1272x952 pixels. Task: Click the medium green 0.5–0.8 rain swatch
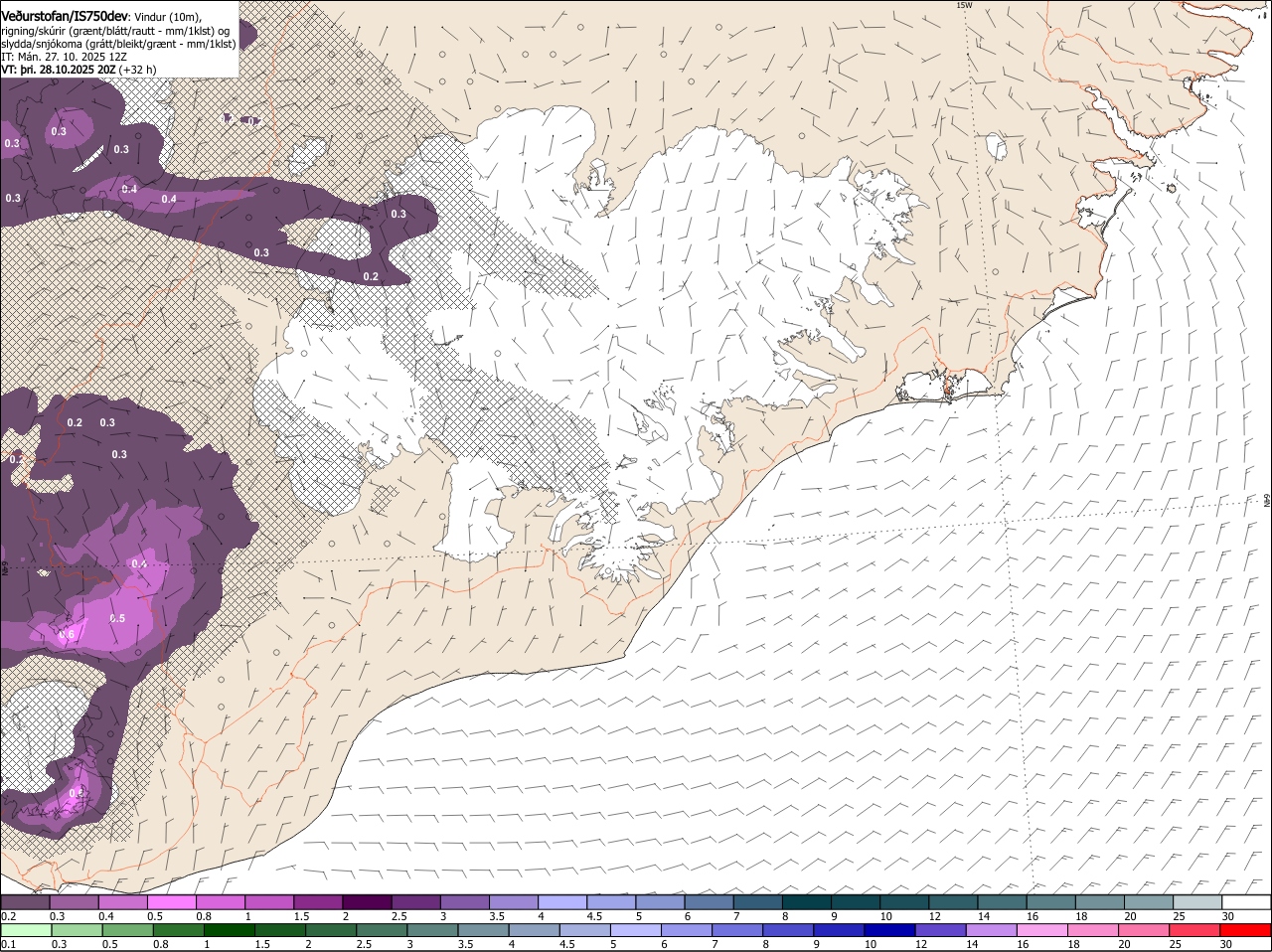(x=127, y=930)
